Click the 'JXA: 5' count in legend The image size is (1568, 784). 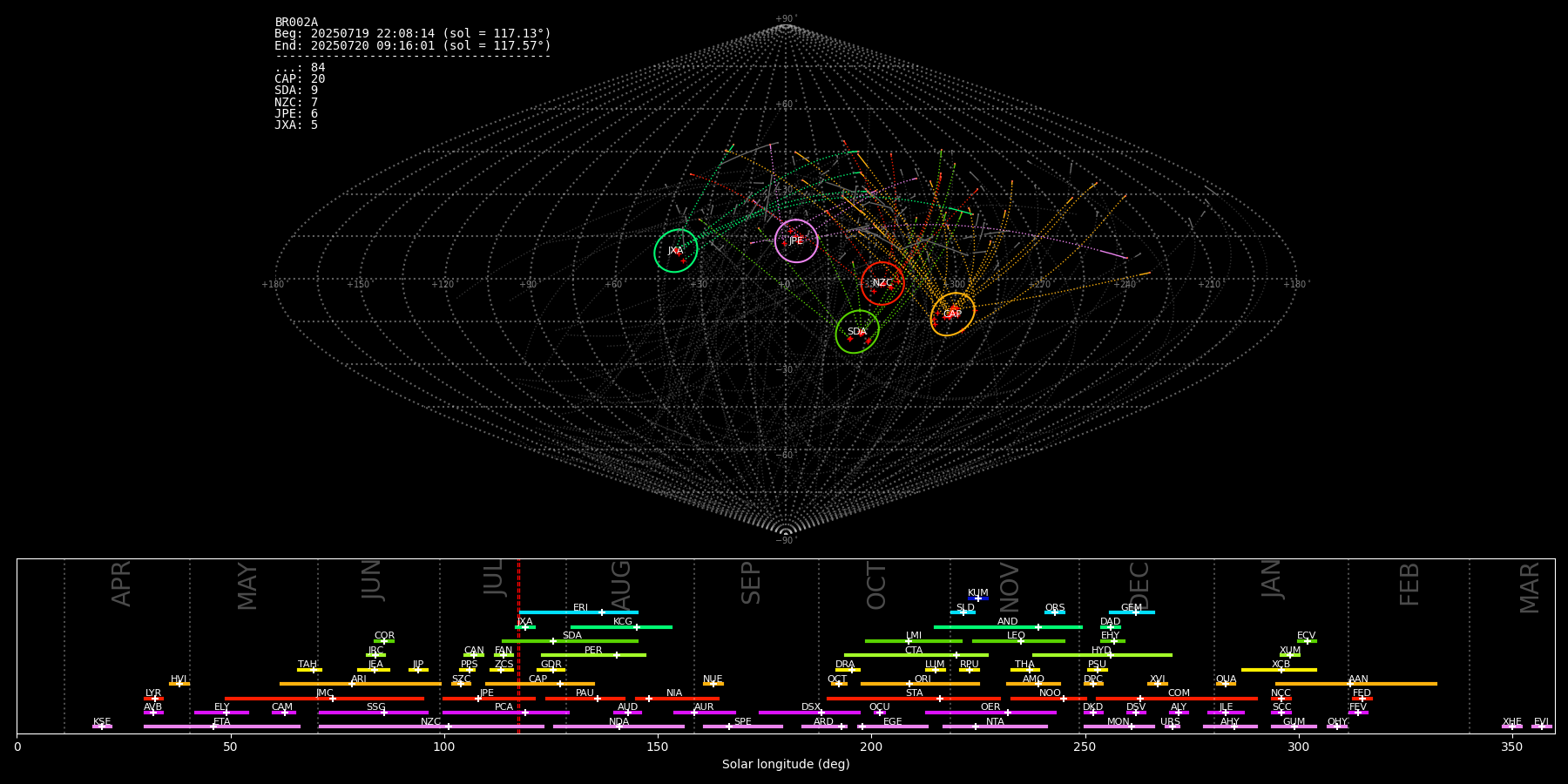point(296,125)
